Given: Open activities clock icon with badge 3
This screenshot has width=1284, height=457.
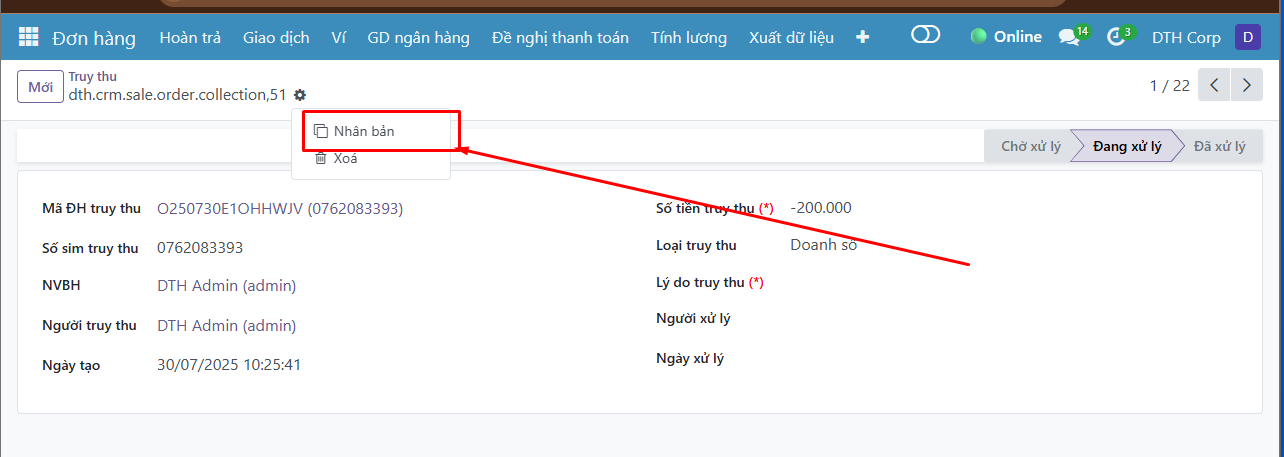Looking at the screenshot, I should (x=1117, y=37).
